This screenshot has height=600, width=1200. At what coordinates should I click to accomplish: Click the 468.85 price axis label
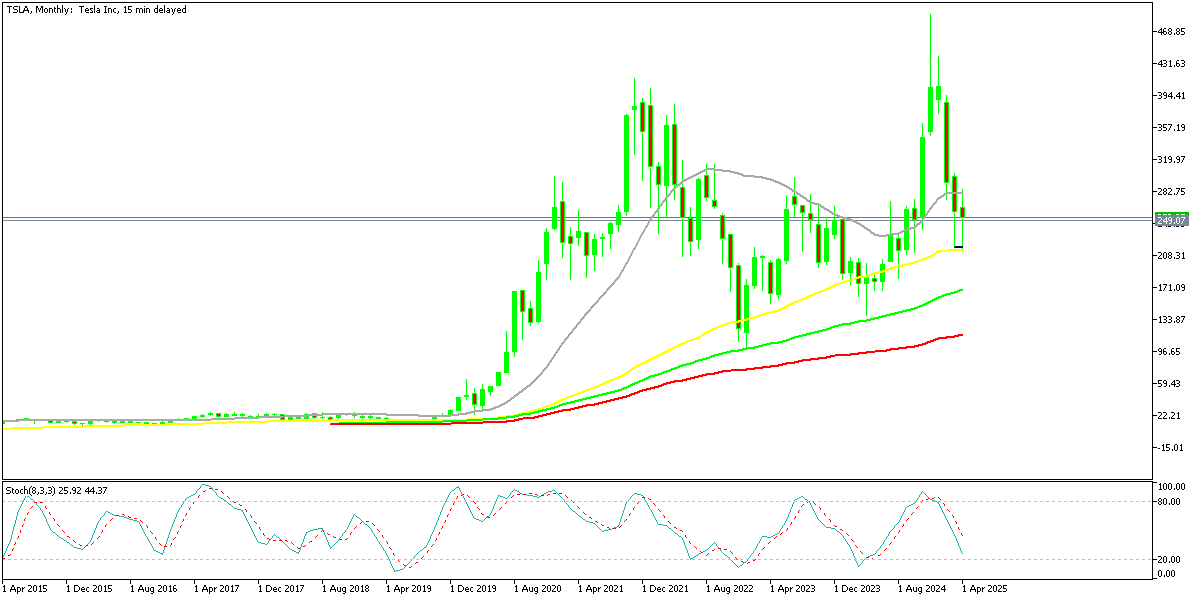pos(1171,32)
